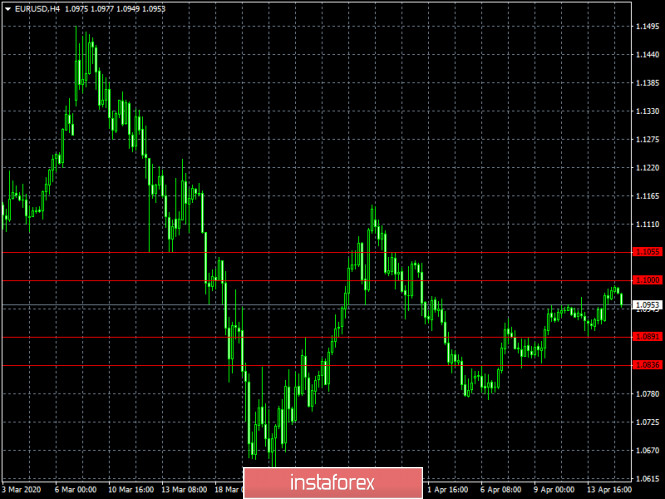Image resolution: width=665 pixels, height=499 pixels.
Task: Select the red horizontal line at 1.0836
Action: tap(317, 365)
